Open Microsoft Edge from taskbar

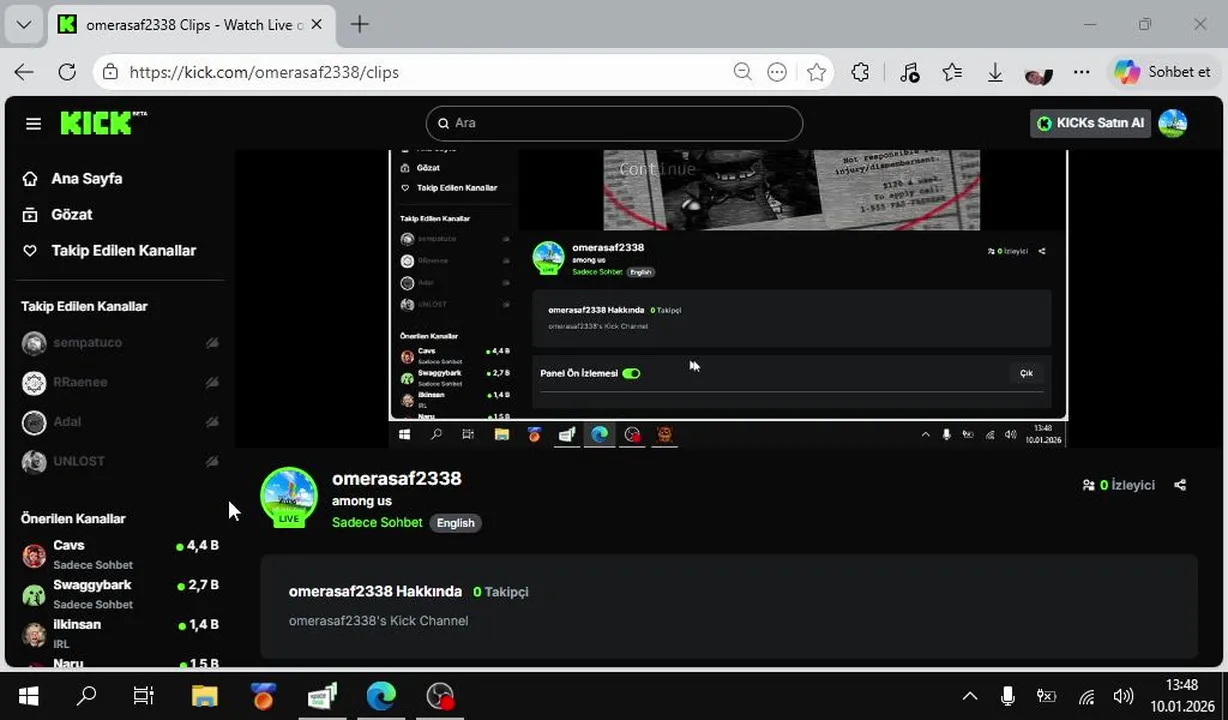pyautogui.click(x=381, y=696)
